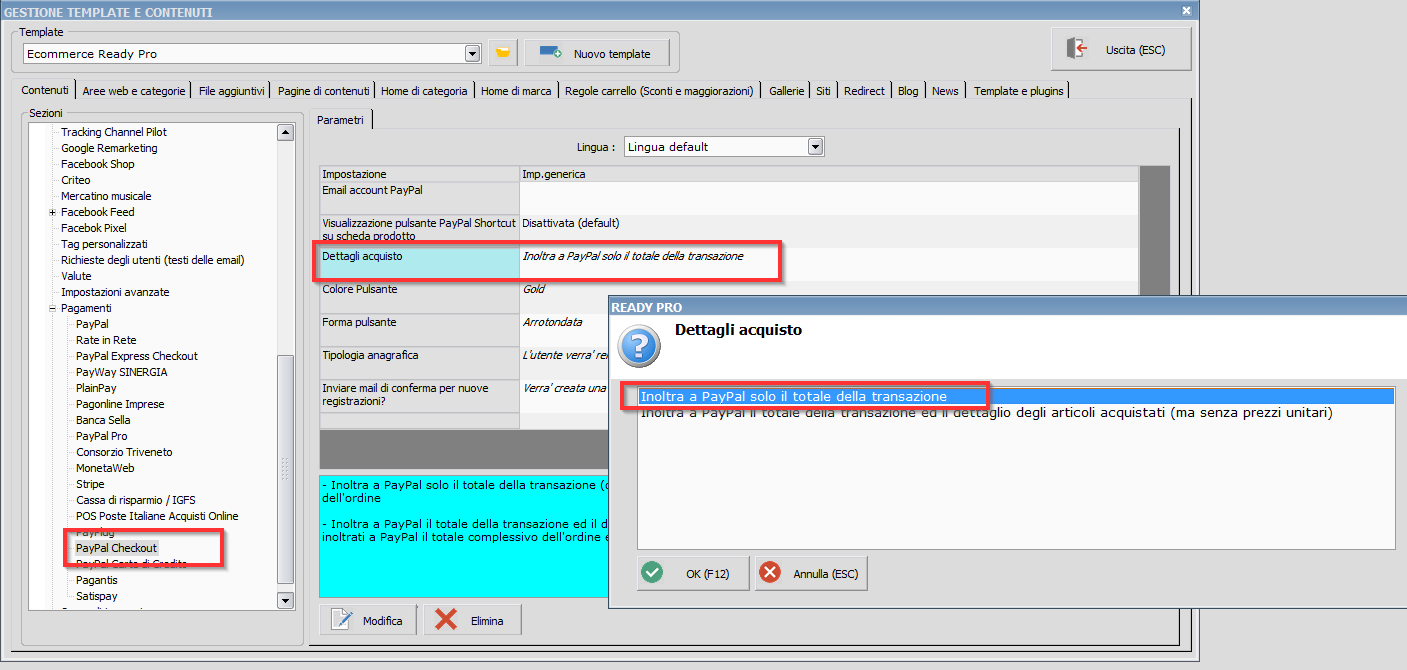
Task: Switch to the Contenuti tab
Action: (x=45, y=90)
